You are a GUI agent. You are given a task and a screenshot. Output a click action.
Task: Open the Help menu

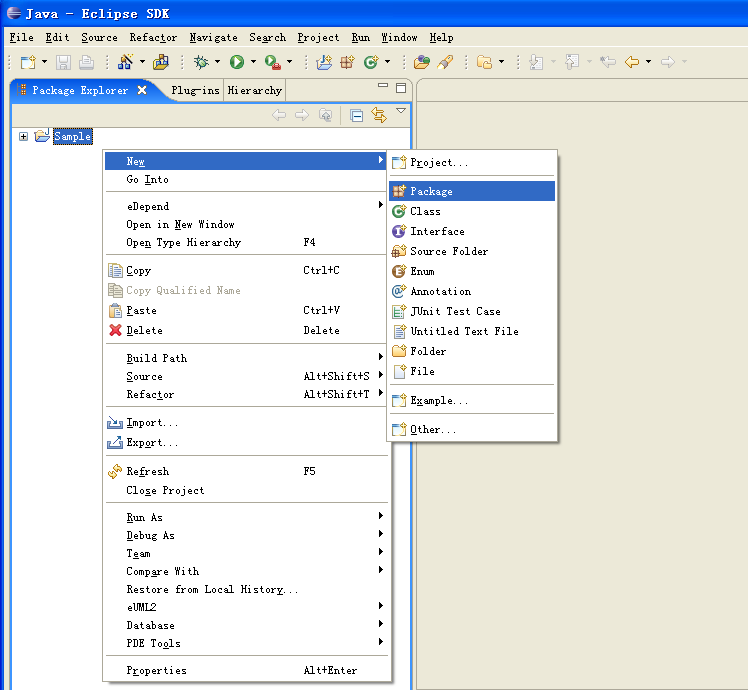click(x=441, y=37)
